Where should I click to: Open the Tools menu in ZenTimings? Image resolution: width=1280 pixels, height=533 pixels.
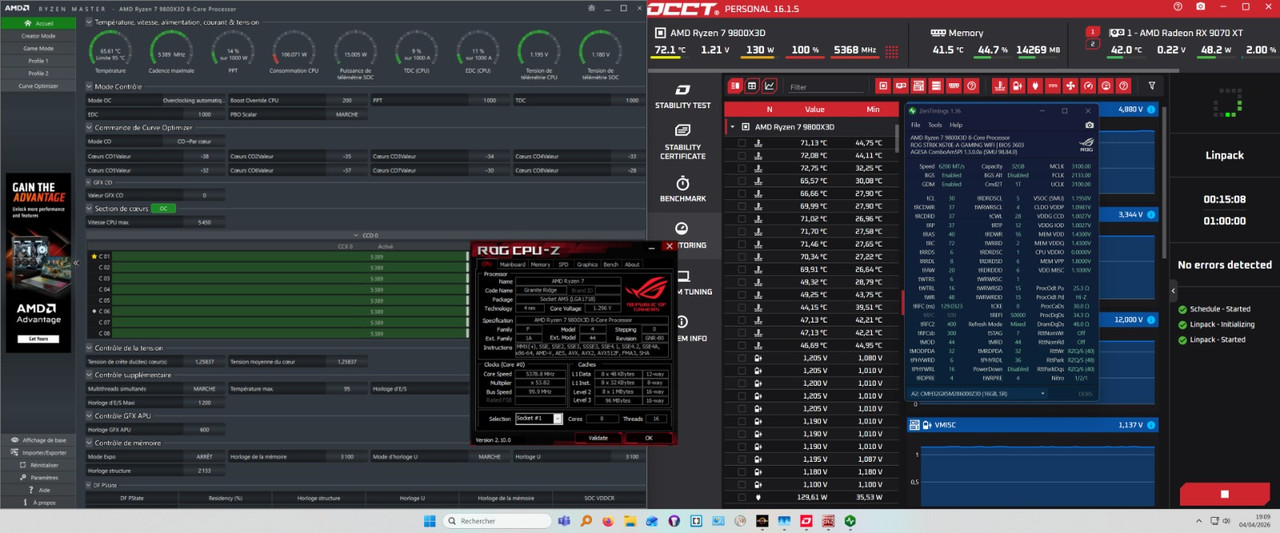click(x=935, y=125)
